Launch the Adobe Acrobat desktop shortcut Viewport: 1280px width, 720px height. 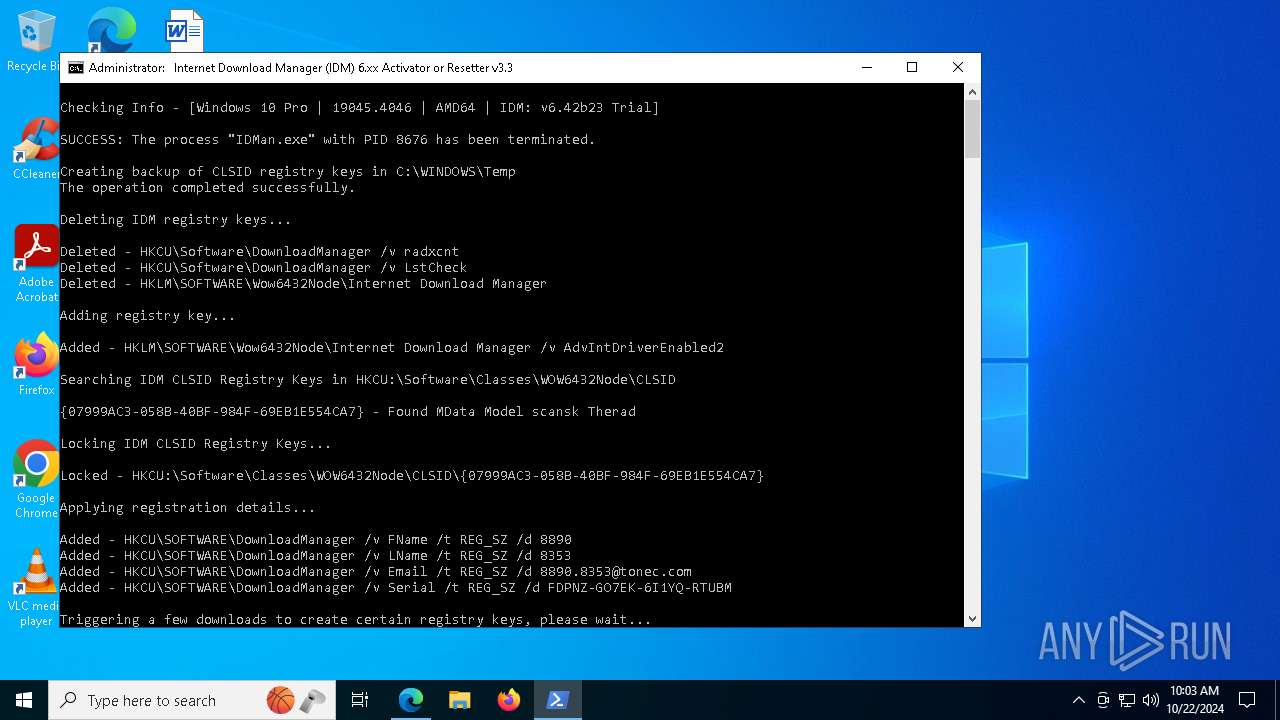coord(36,264)
